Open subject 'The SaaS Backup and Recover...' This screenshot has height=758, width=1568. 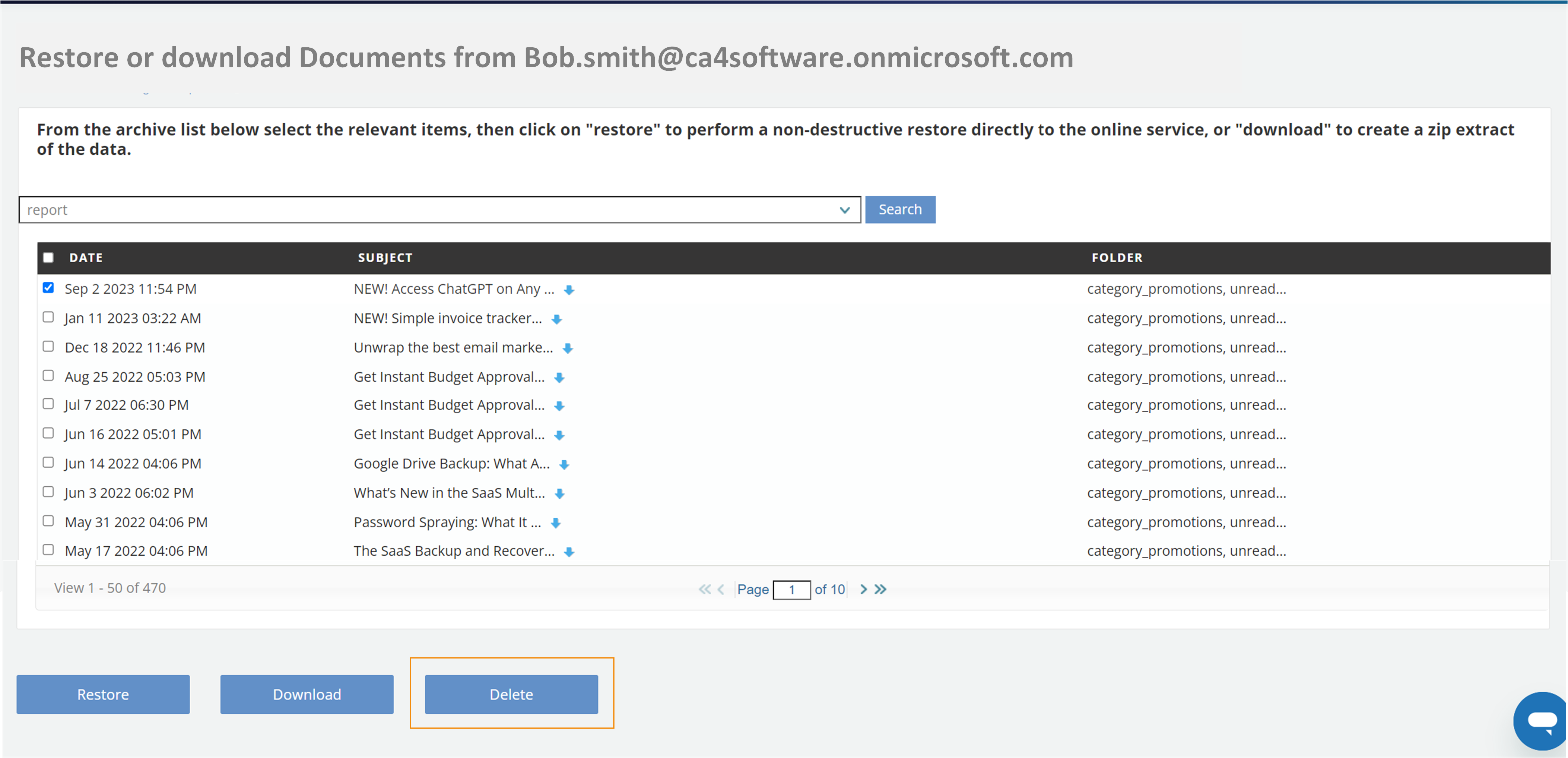(x=454, y=550)
